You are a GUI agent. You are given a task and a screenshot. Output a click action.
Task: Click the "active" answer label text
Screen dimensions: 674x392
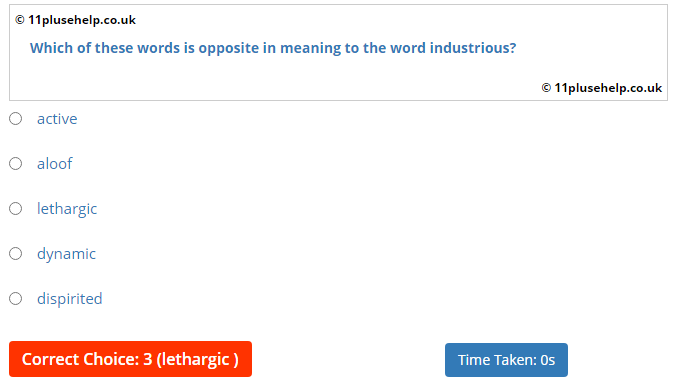coord(57,119)
